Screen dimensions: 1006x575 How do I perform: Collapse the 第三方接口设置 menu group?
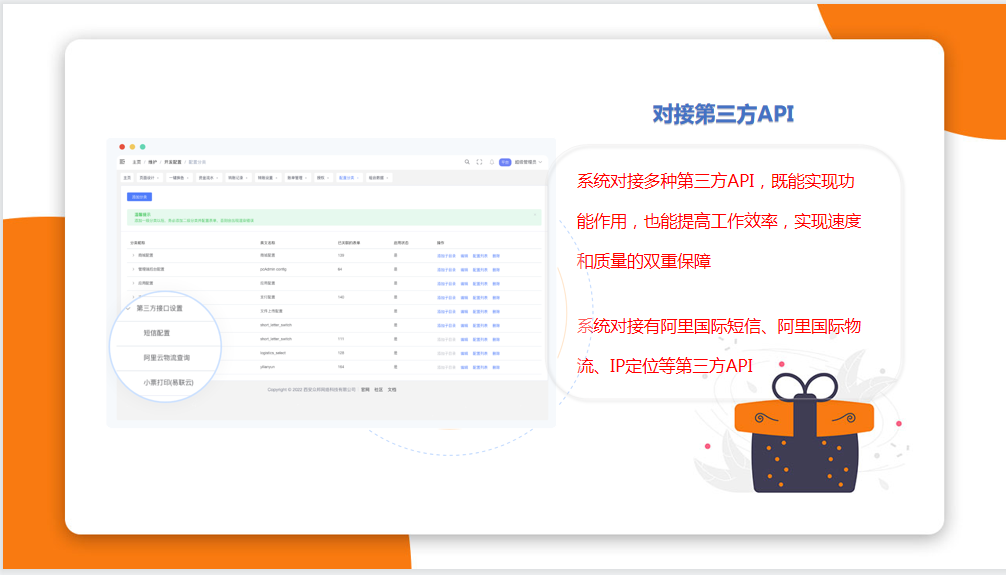point(128,308)
